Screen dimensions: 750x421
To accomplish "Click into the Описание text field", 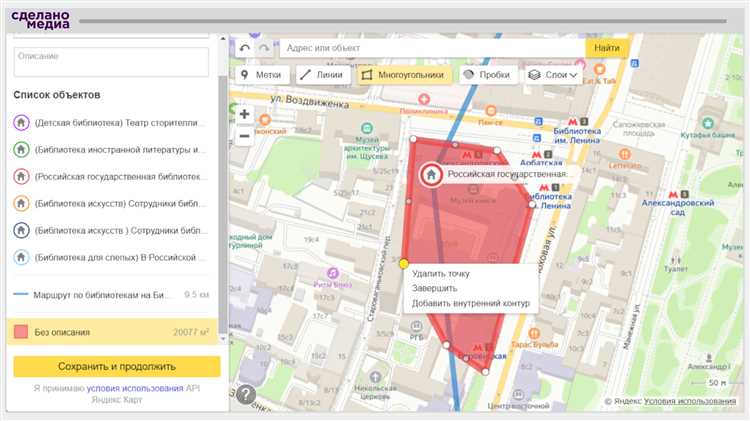I will click(x=111, y=62).
